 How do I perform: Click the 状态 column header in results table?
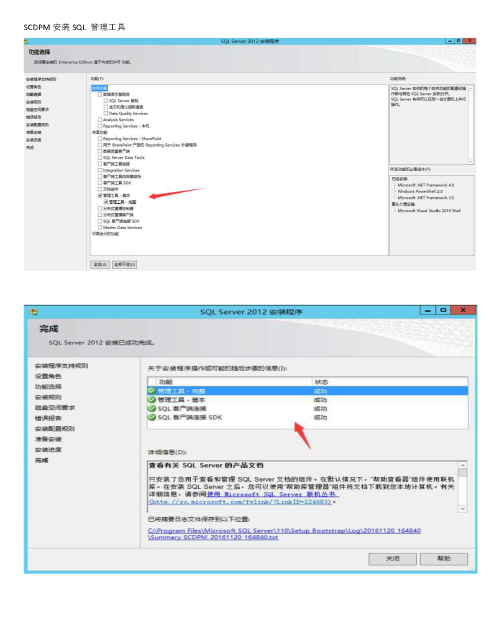coord(390,382)
